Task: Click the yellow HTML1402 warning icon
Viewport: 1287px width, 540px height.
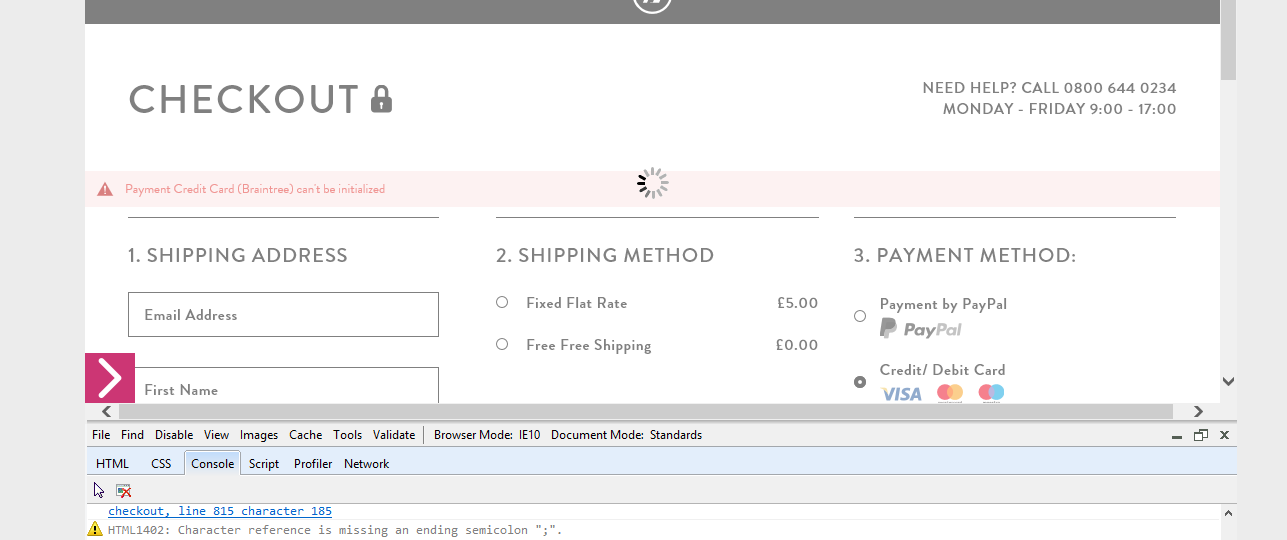Action: (x=95, y=529)
